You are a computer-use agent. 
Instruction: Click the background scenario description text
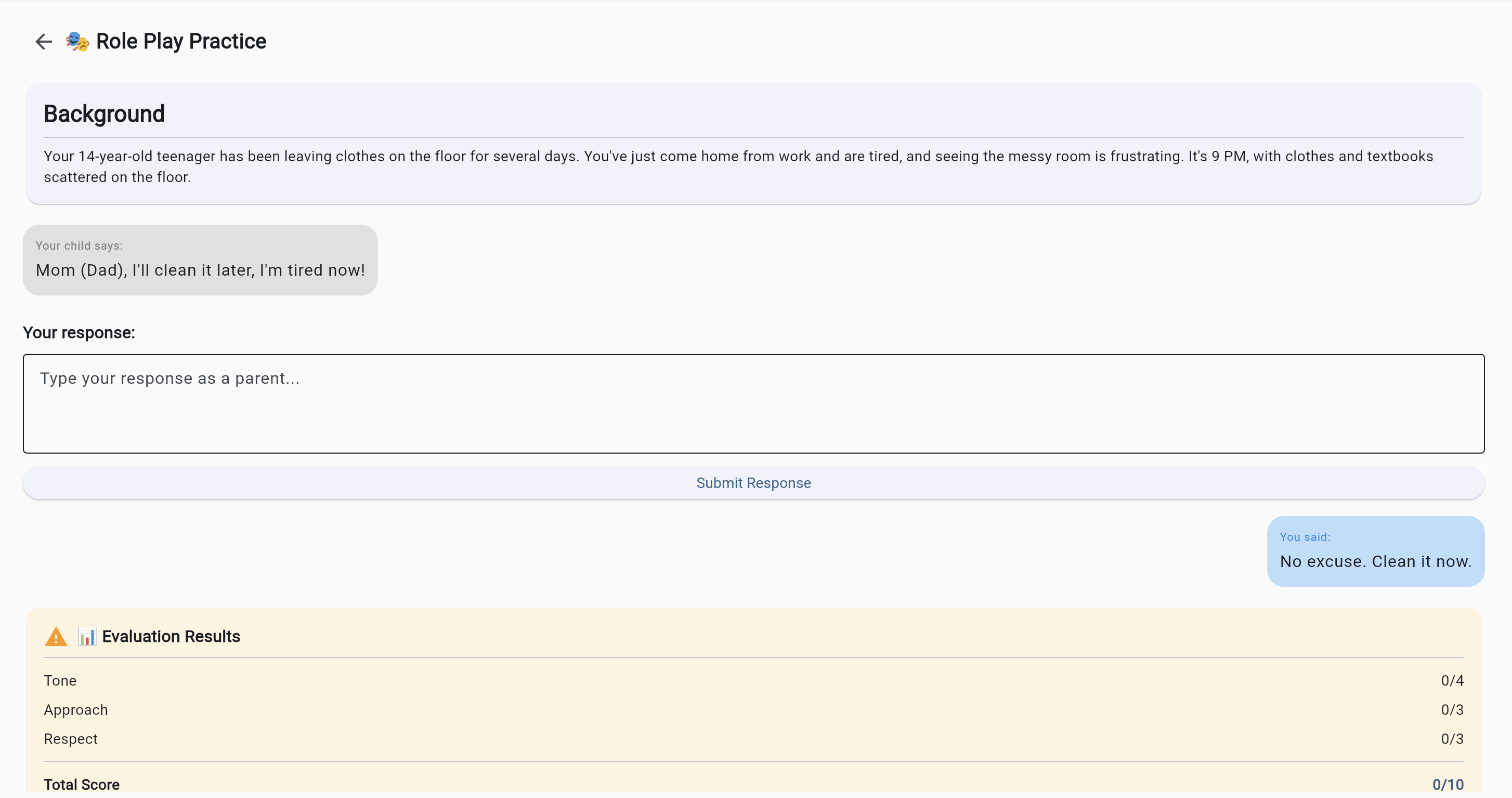(x=738, y=167)
